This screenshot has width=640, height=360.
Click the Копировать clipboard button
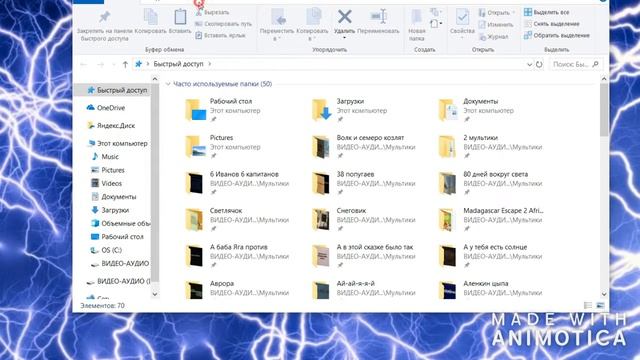click(x=151, y=21)
